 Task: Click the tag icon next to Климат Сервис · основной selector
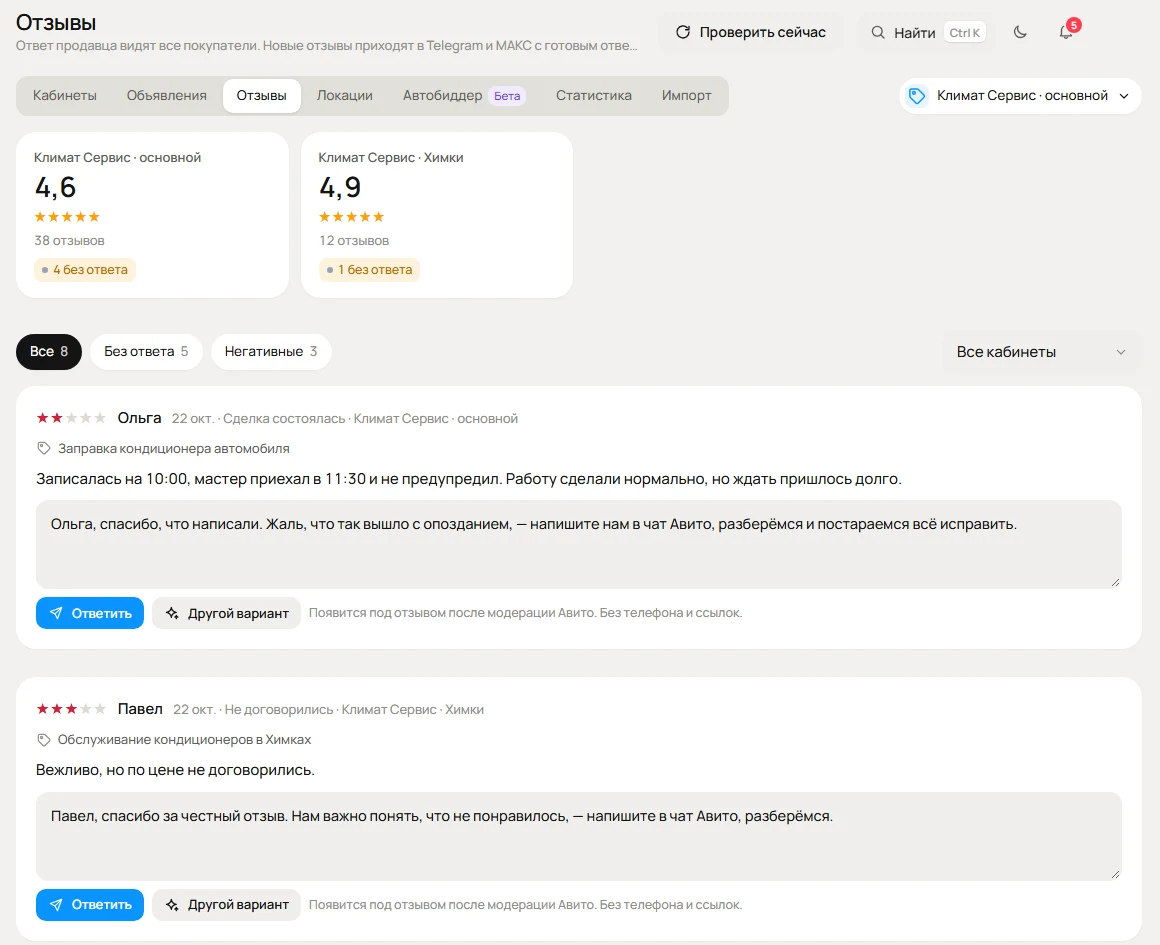917,95
